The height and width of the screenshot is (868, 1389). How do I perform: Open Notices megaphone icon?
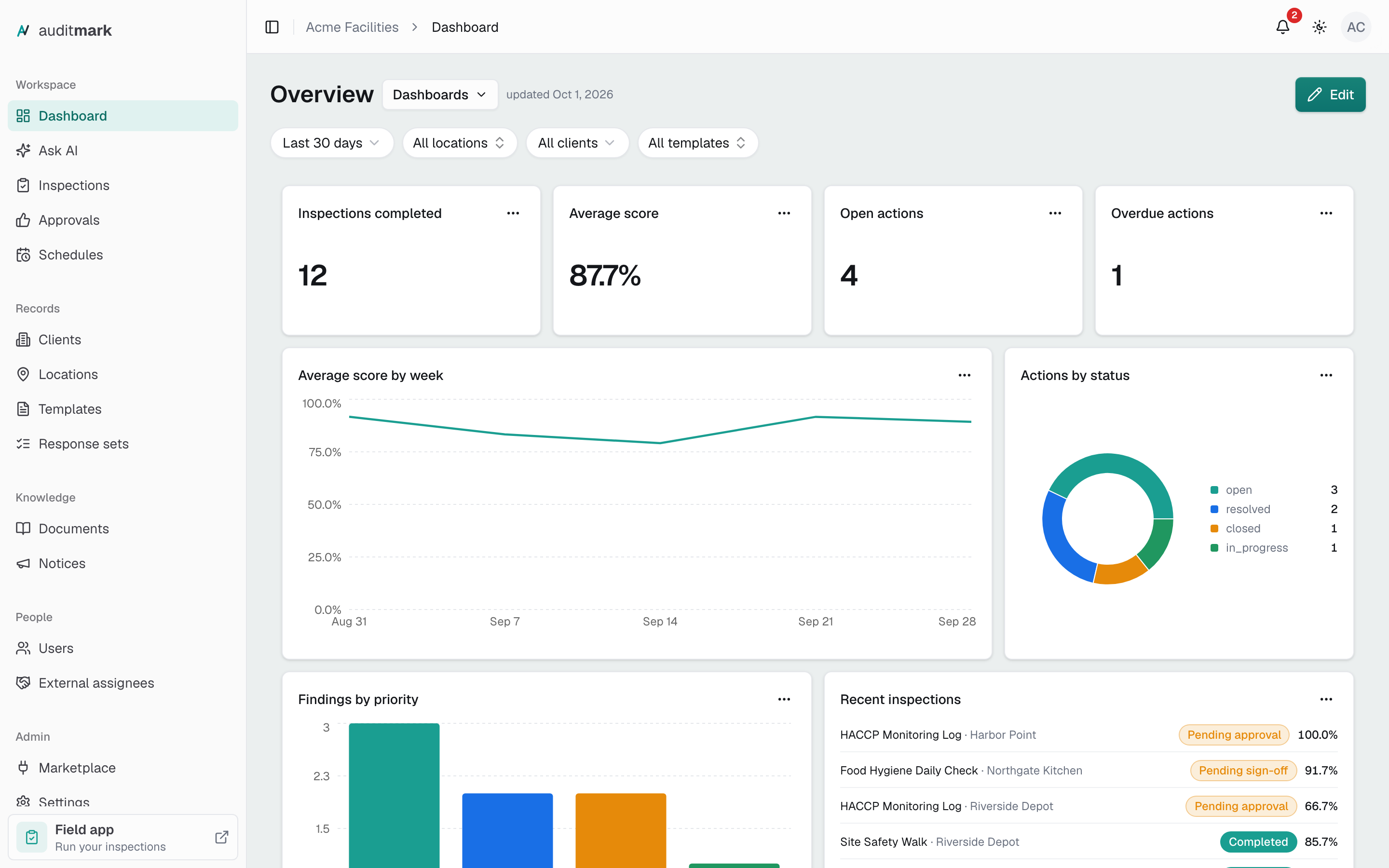coord(23,563)
